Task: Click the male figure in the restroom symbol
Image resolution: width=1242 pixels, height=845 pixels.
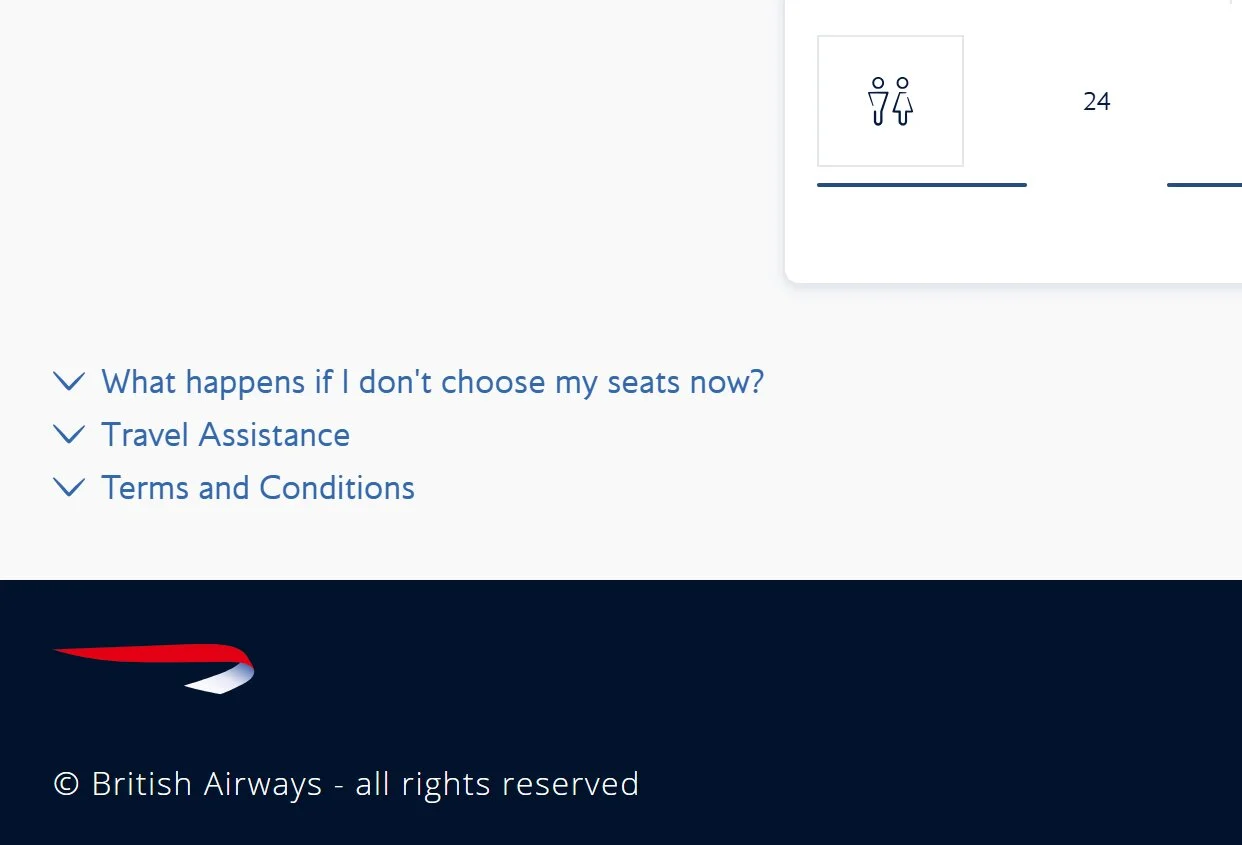Action: tap(878, 101)
